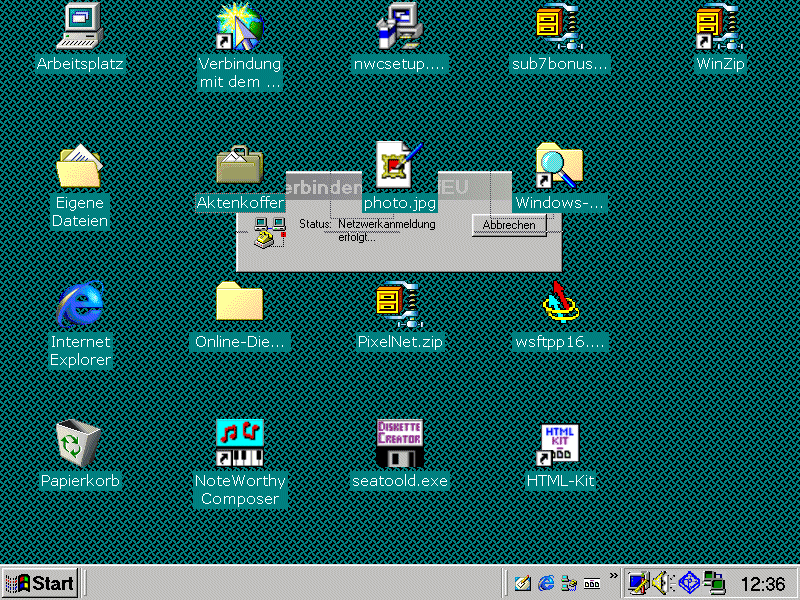Open the Eigene Dateien folder
Viewport: 800px width, 600px height.
tap(80, 166)
